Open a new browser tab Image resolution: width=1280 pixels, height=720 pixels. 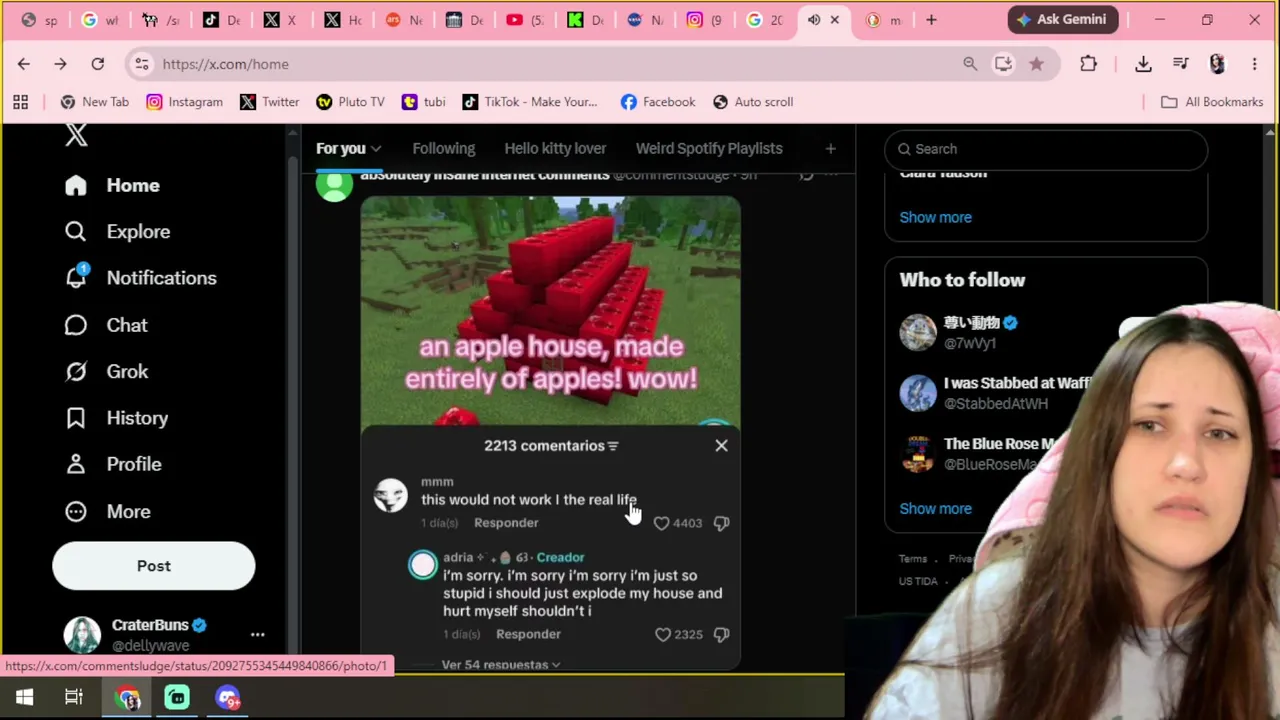pyautogui.click(x=931, y=19)
